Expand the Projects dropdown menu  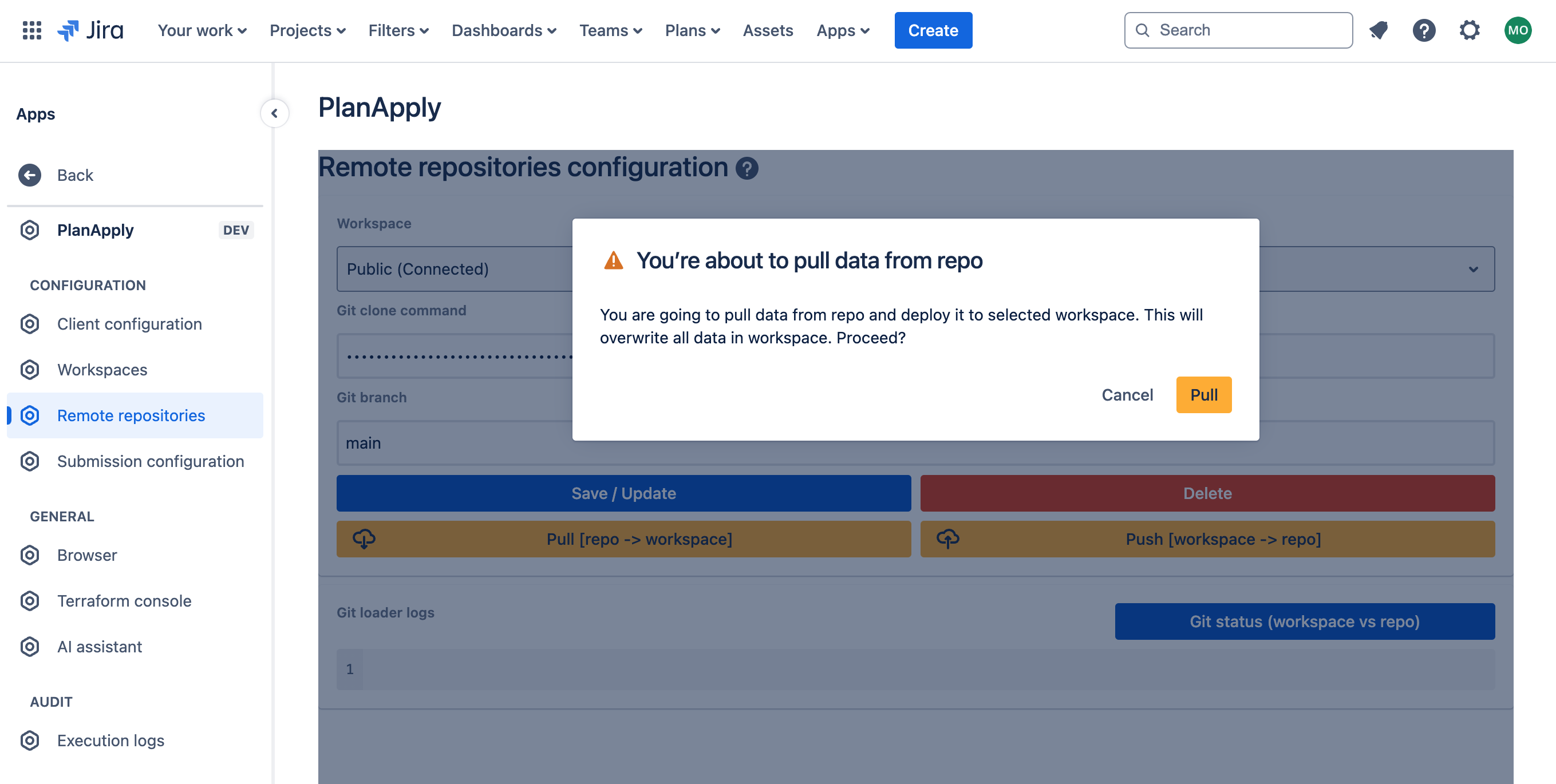[307, 30]
